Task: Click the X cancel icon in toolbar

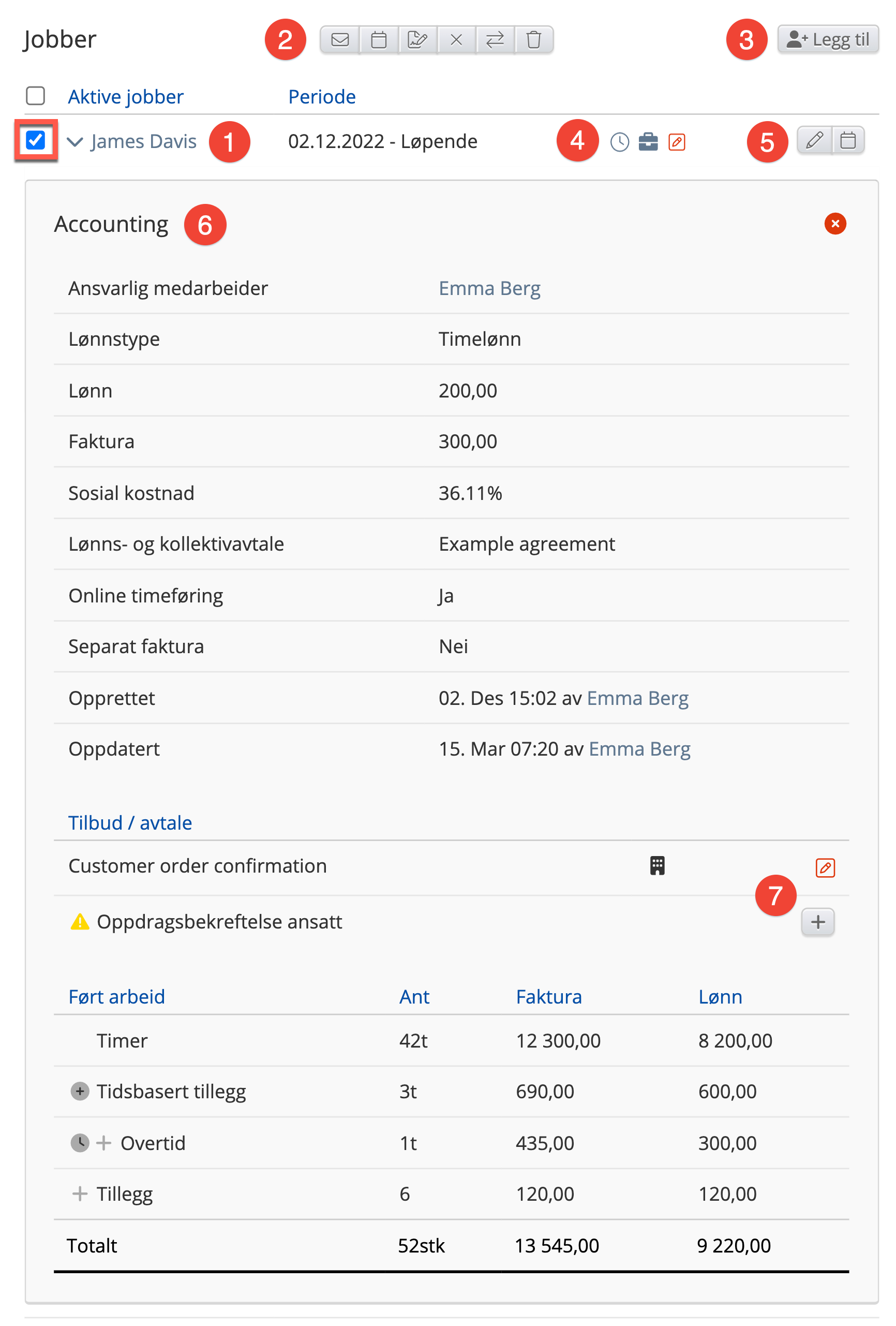Action: click(x=456, y=40)
